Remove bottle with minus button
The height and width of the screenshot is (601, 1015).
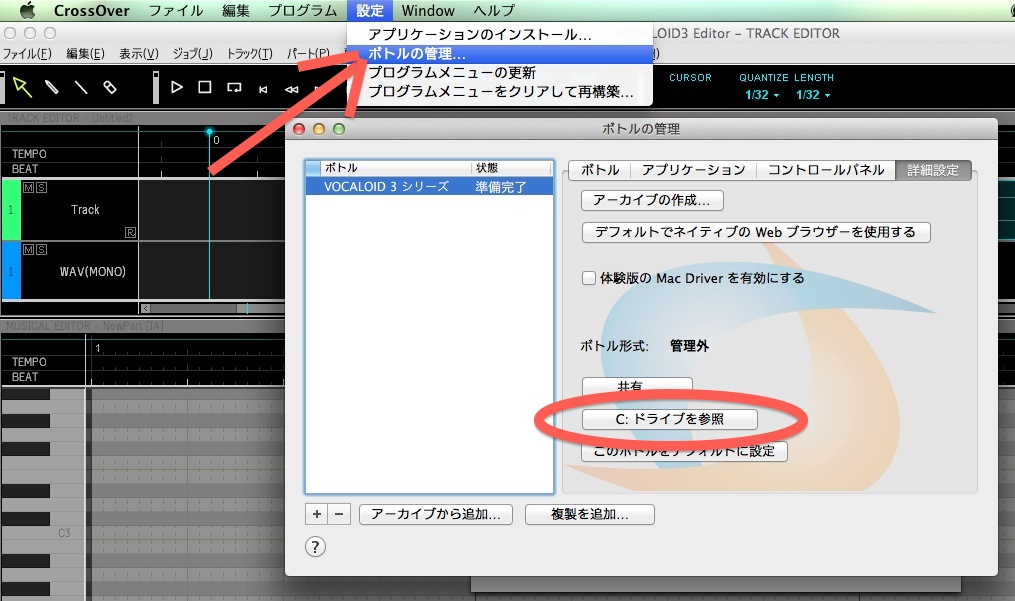click(x=339, y=514)
